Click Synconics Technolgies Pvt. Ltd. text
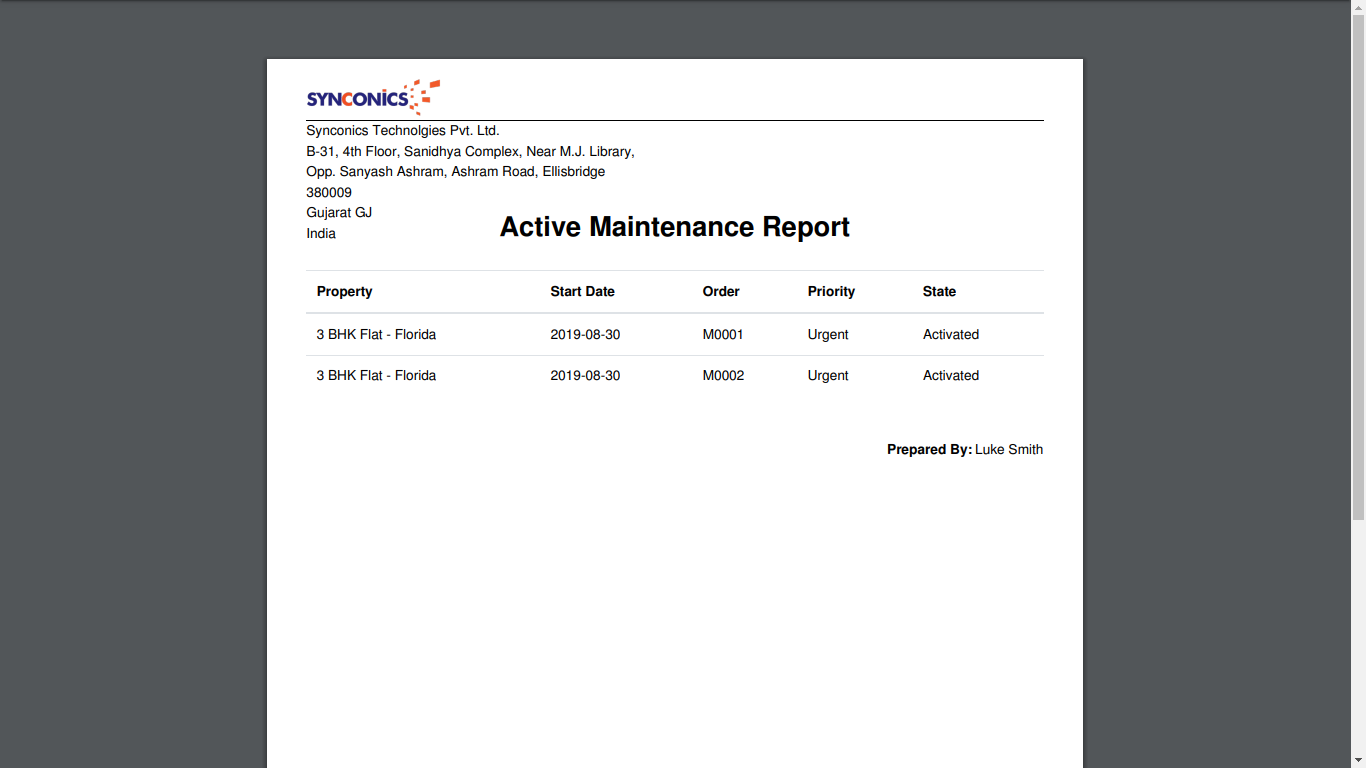 click(x=402, y=131)
